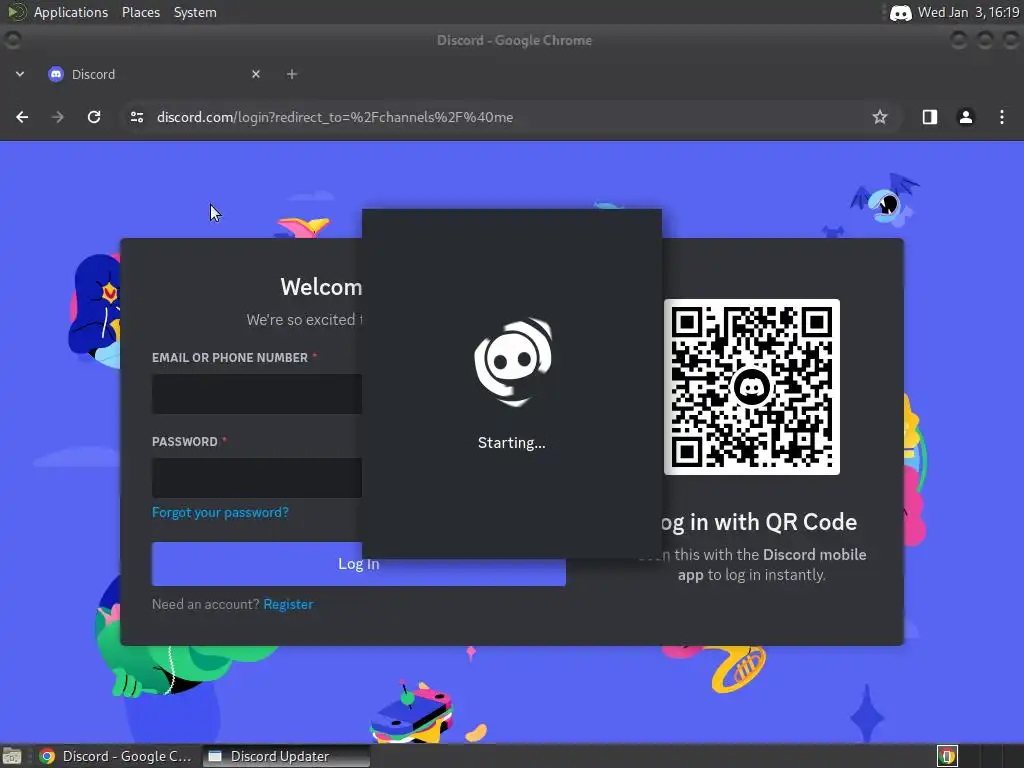Screen dimensions: 1024x768
Task: Click the Log In button
Action: (359, 564)
